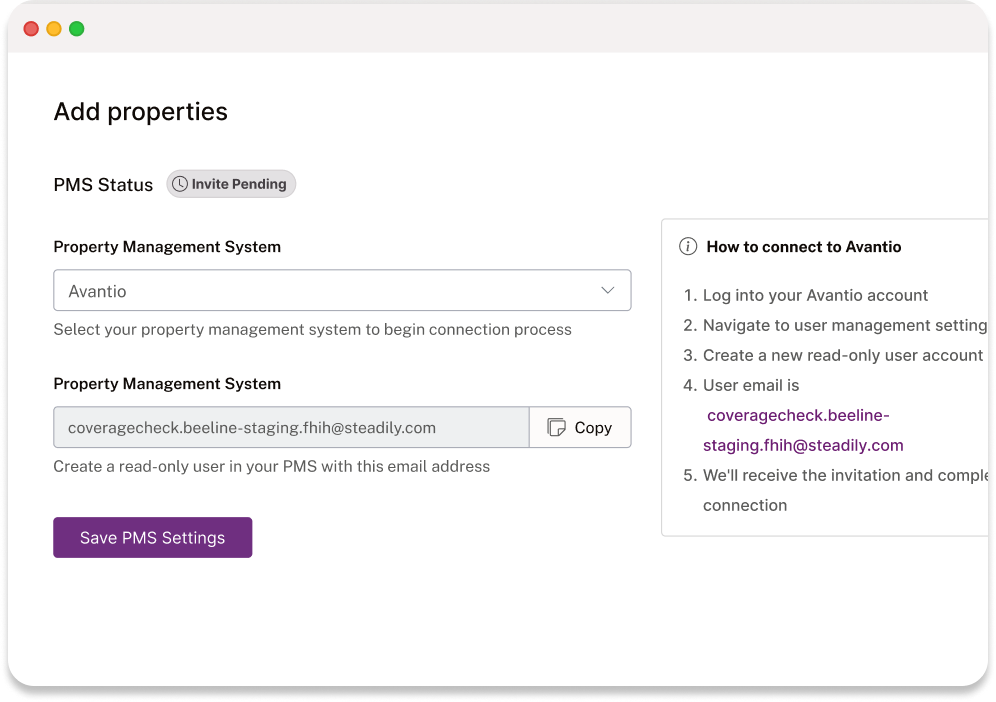Click the info icon beside How to connect

pos(688,246)
